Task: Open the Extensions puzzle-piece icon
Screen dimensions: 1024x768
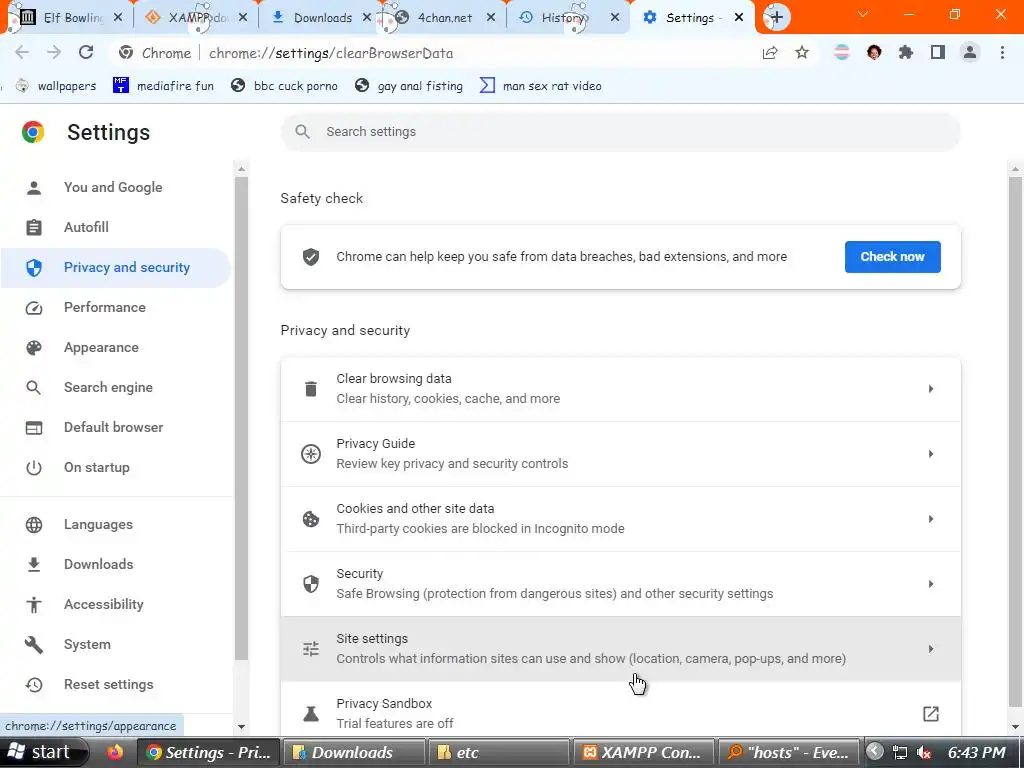Action: click(x=906, y=53)
